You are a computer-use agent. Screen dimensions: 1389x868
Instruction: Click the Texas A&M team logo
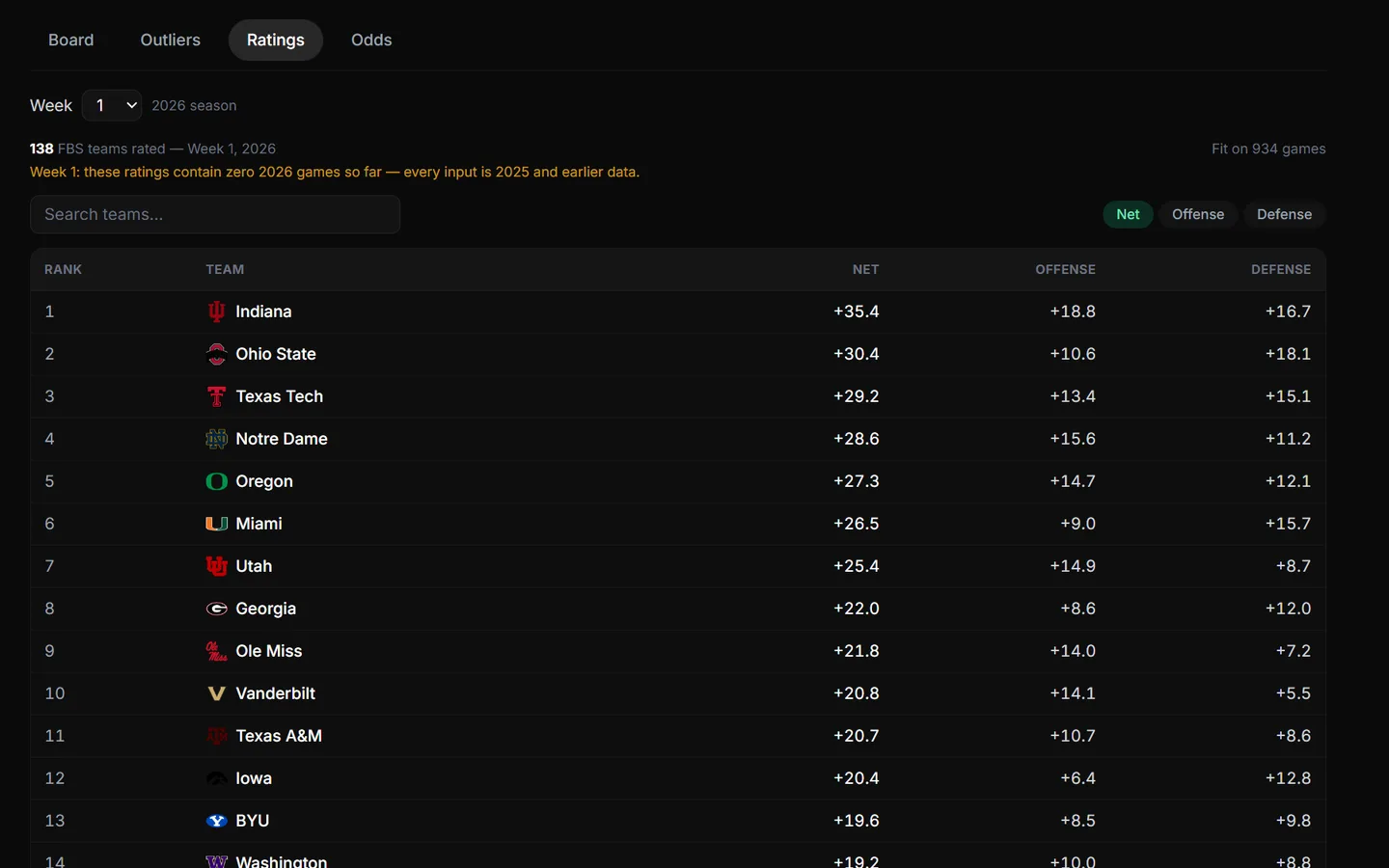216,736
